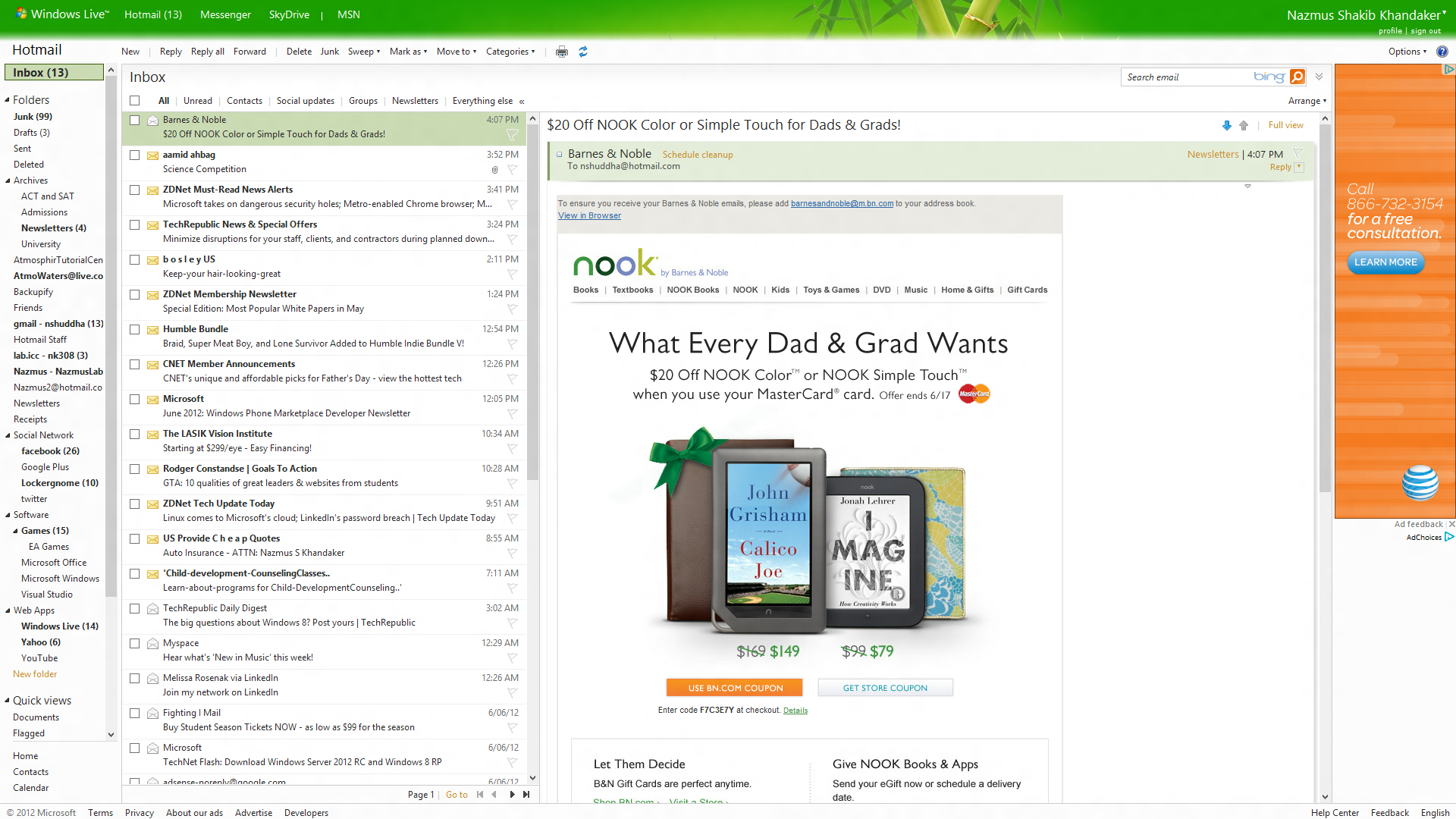This screenshot has height=819, width=1456.
Task: Flag the Myspace email
Action: click(x=512, y=658)
